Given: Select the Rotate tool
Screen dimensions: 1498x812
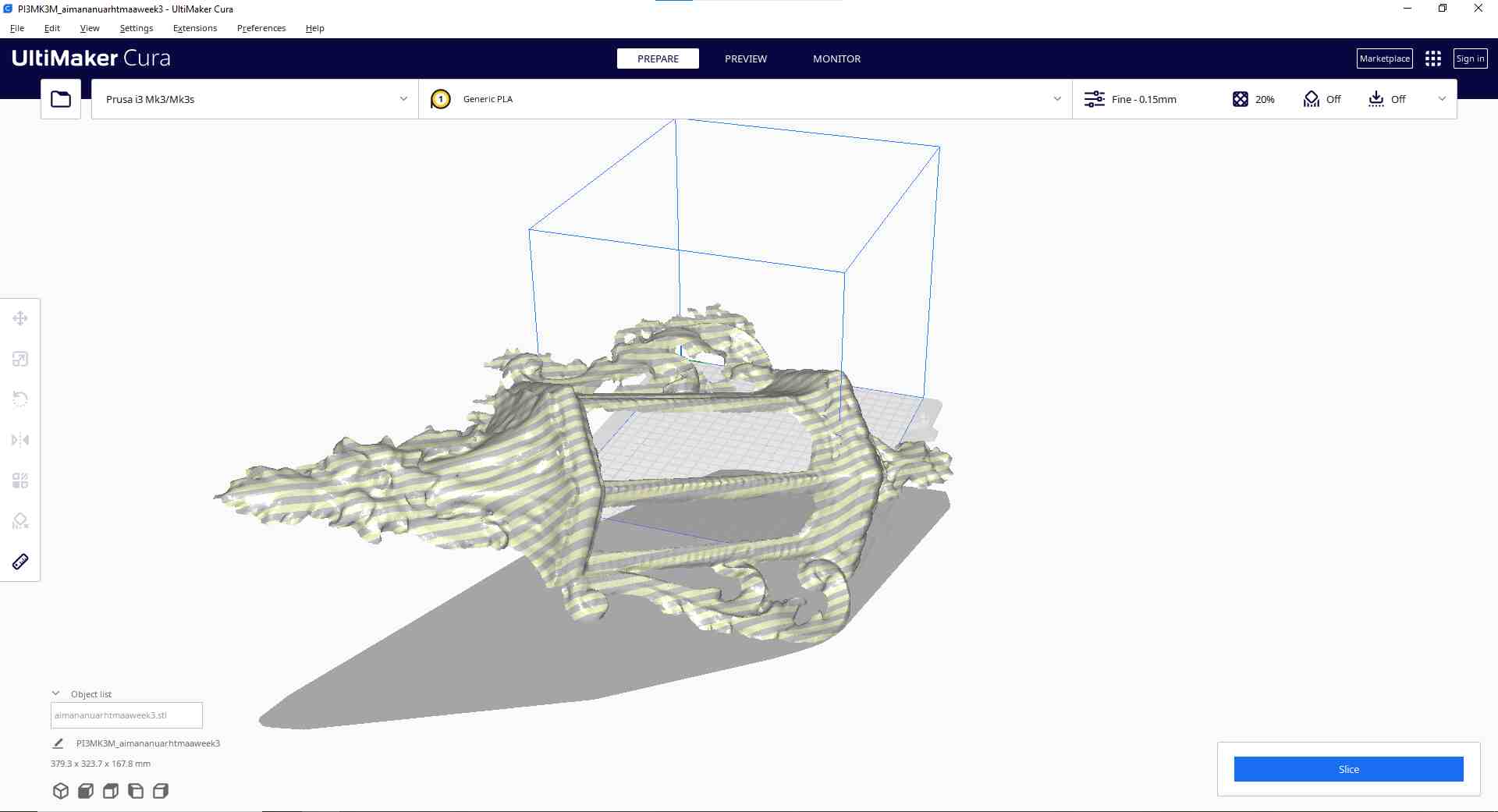Looking at the screenshot, I should pyautogui.click(x=20, y=399).
